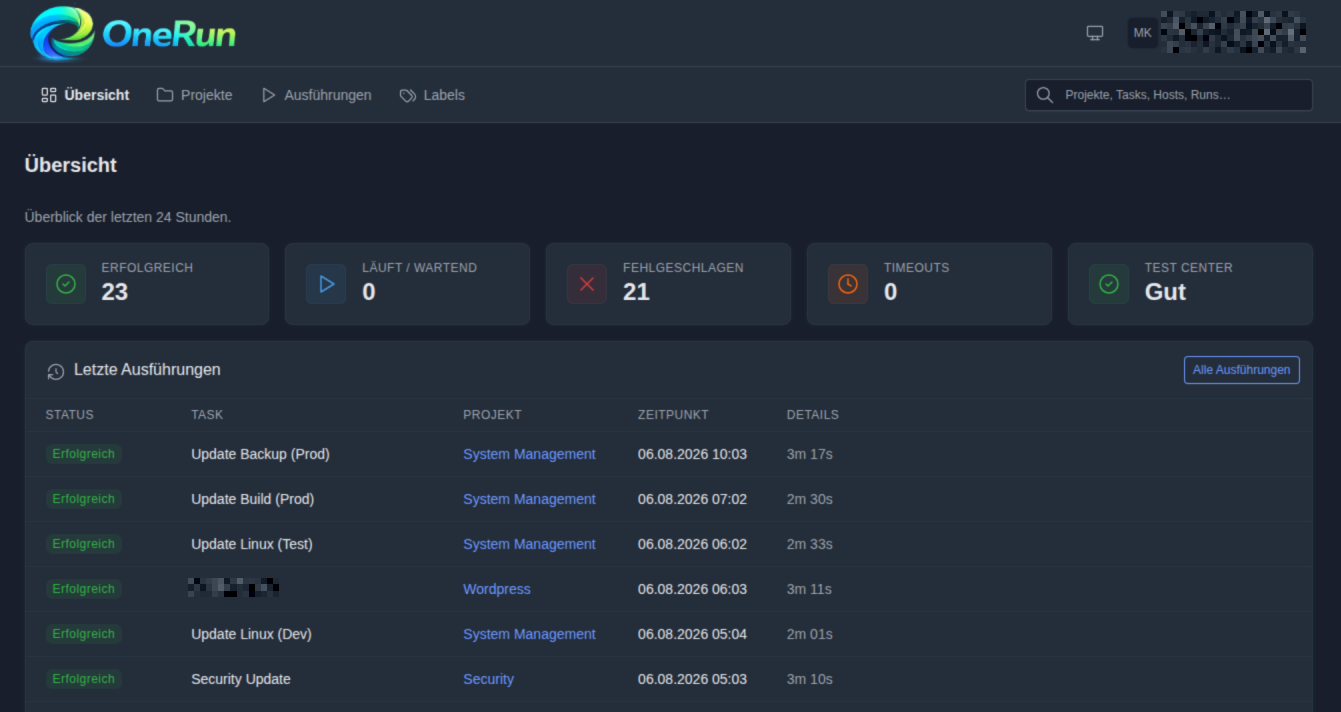Viewport: 1341px width, 712px height.
Task: Click Erfolgreich badge in Update Backup (Prod) row
Action: (84, 454)
